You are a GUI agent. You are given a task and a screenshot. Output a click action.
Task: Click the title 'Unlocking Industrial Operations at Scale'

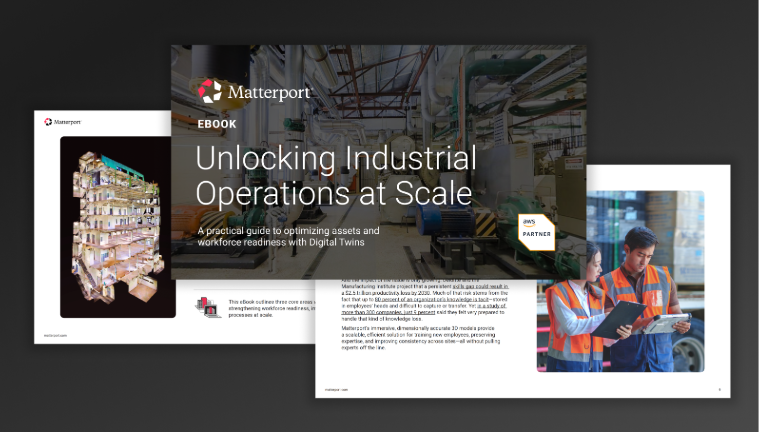[335, 174]
